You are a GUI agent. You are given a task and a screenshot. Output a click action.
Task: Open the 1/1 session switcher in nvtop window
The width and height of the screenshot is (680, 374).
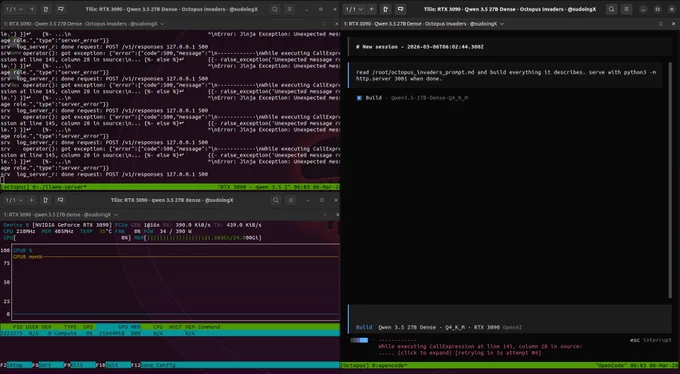pyautogui.click(x=14, y=200)
